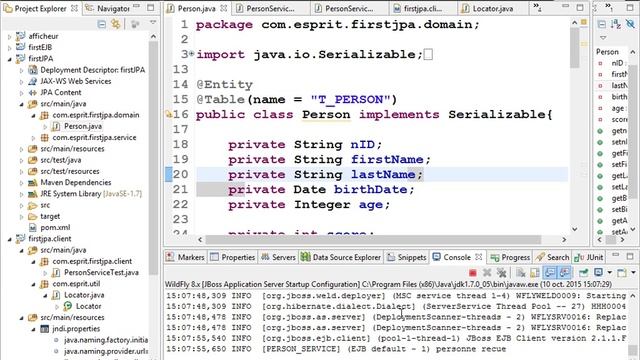Click Display Selected Console icon
This screenshot has width=640, height=360.
coord(598,272)
